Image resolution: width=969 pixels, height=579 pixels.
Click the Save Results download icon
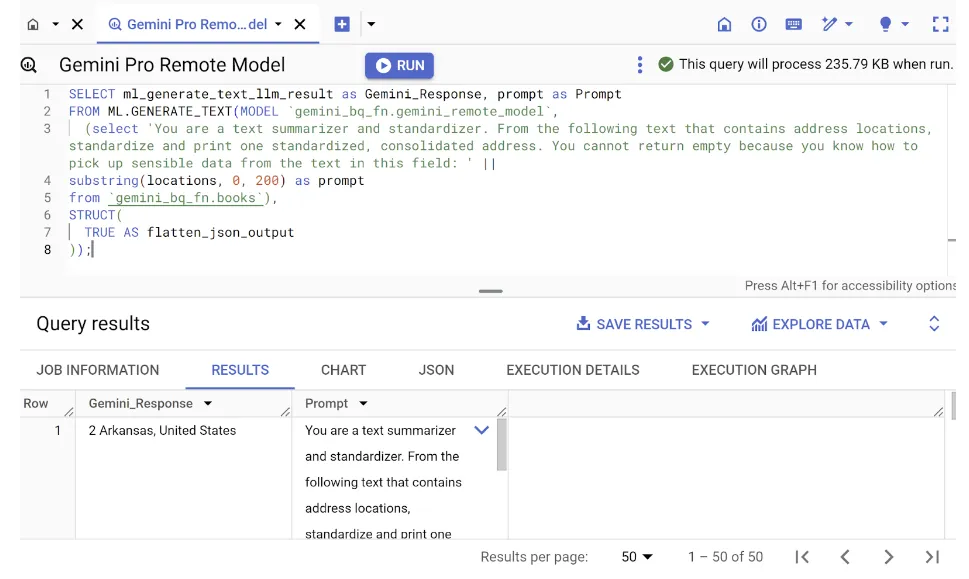(581, 323)
